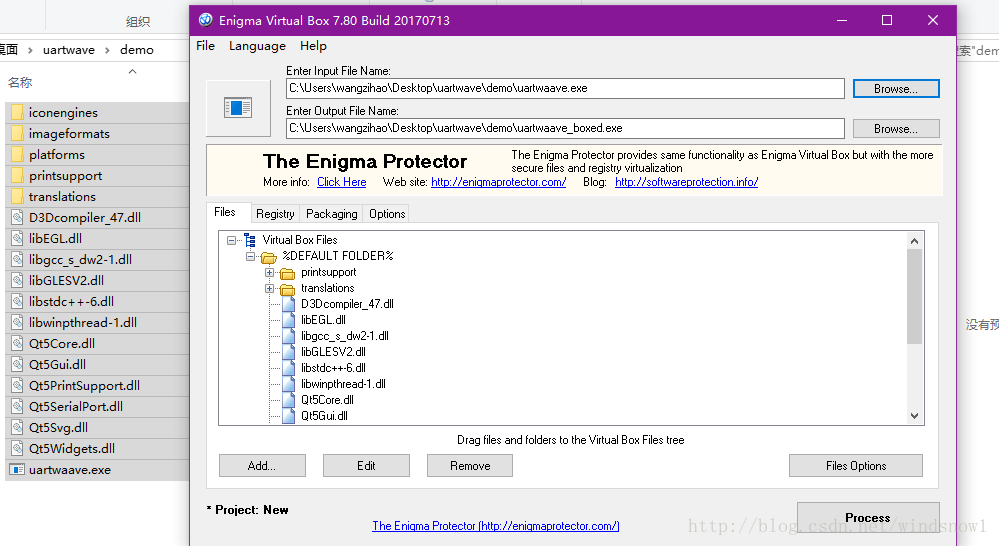This screenshot has width=999, height=546.
Task: Select Qt5Gui.dll in the Explorer file list
Action: (x=97, y=365)
